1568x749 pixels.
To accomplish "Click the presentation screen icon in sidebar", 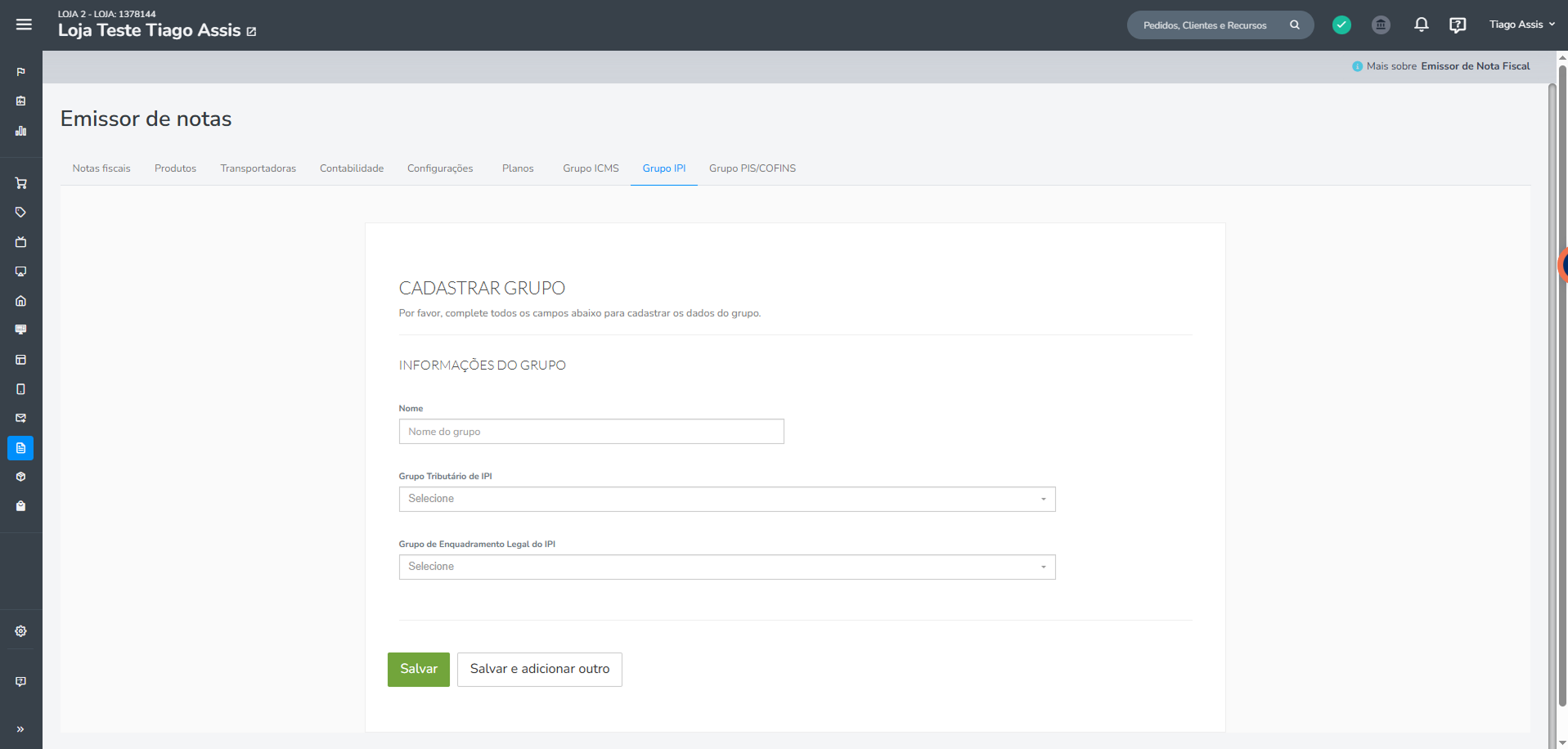I will pyautogui.click(x=21, y=271).
